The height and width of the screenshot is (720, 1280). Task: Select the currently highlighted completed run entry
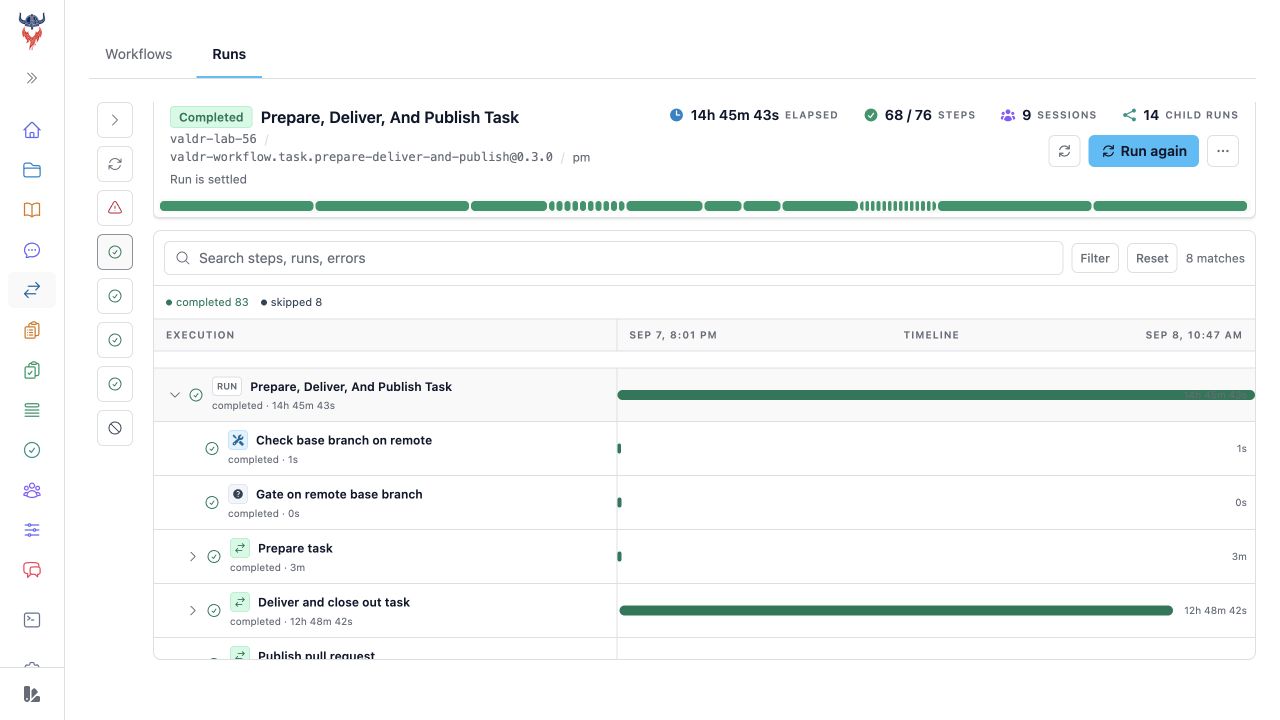115,252
